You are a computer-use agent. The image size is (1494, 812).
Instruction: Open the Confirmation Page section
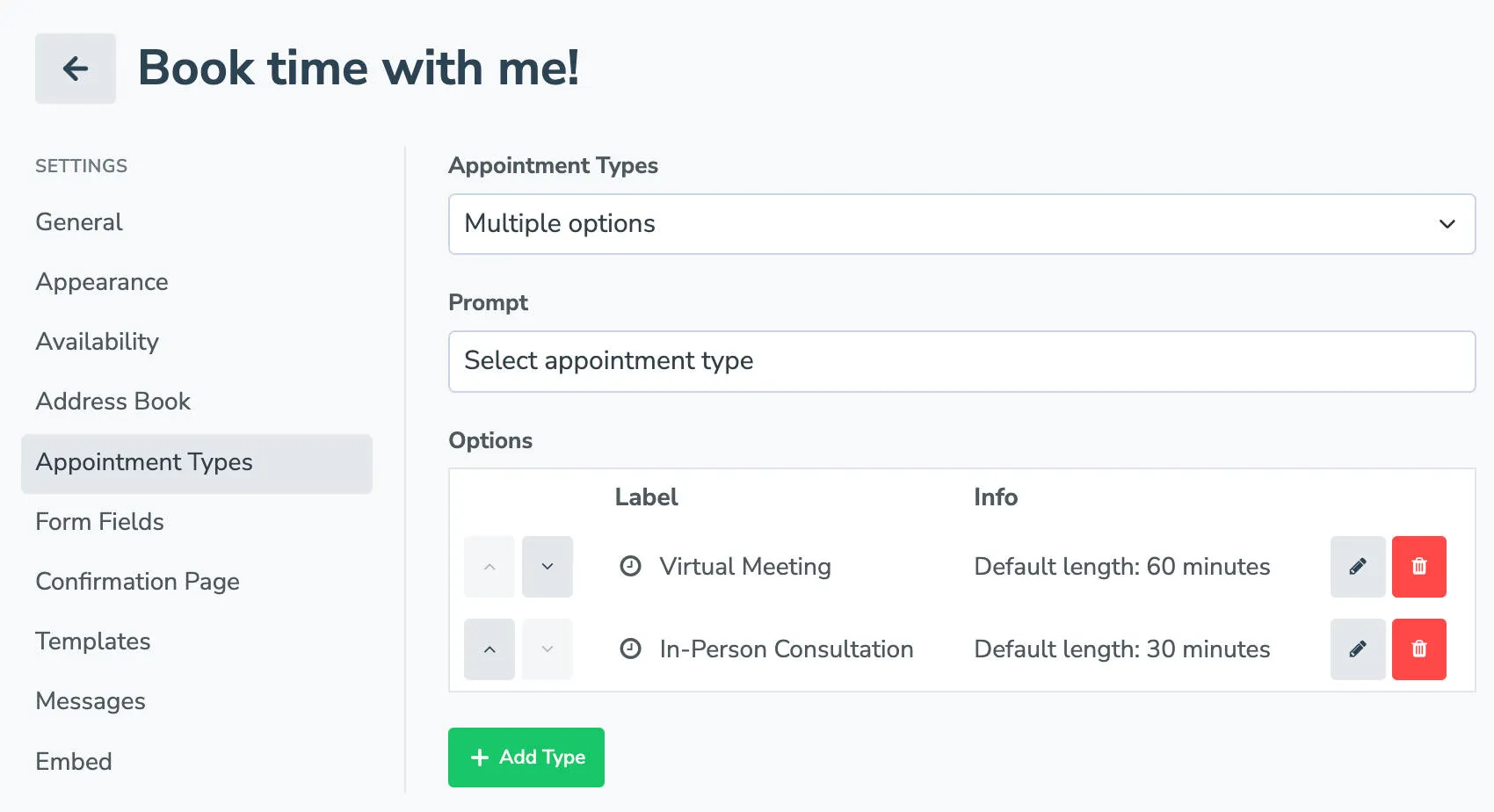pyautogui.click(x=137, y=581)
